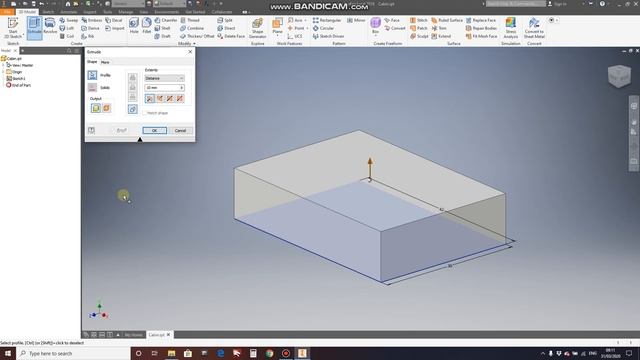Click Convert to Sheet Metal
Screen dimensions: 640x360
534,28
